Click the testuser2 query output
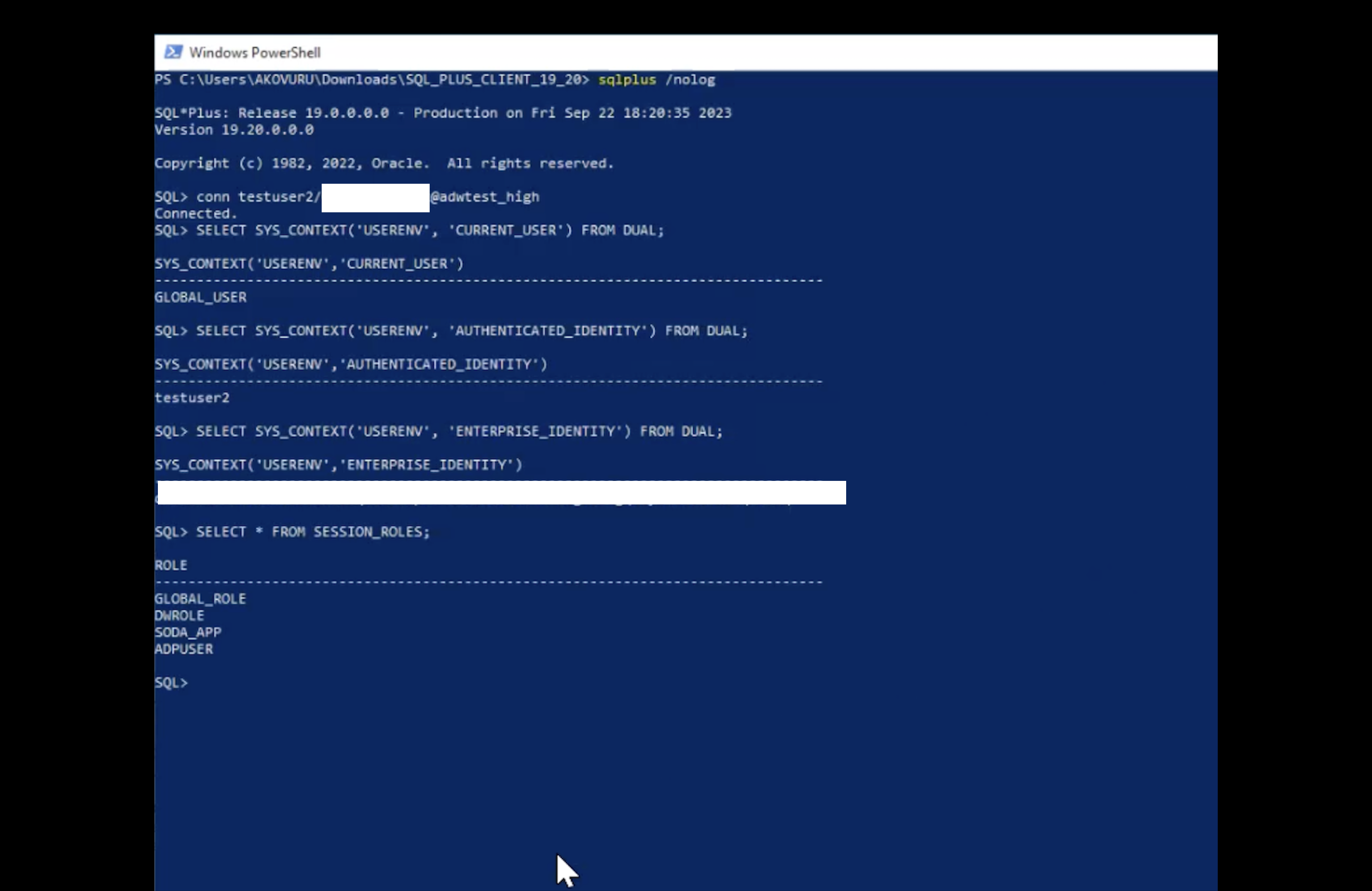The height and width of the screenshot is (891, 1372). (x=192, y=397)
